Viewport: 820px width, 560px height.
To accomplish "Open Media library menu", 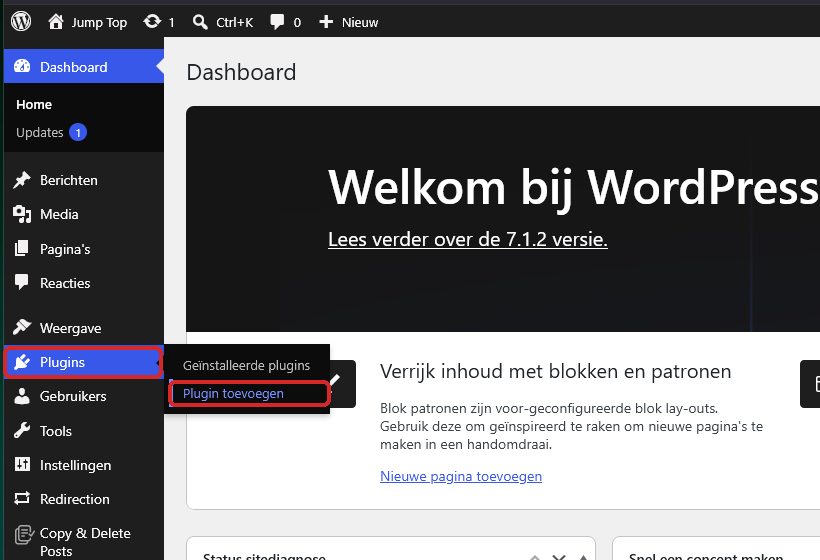I will (84, 214).
